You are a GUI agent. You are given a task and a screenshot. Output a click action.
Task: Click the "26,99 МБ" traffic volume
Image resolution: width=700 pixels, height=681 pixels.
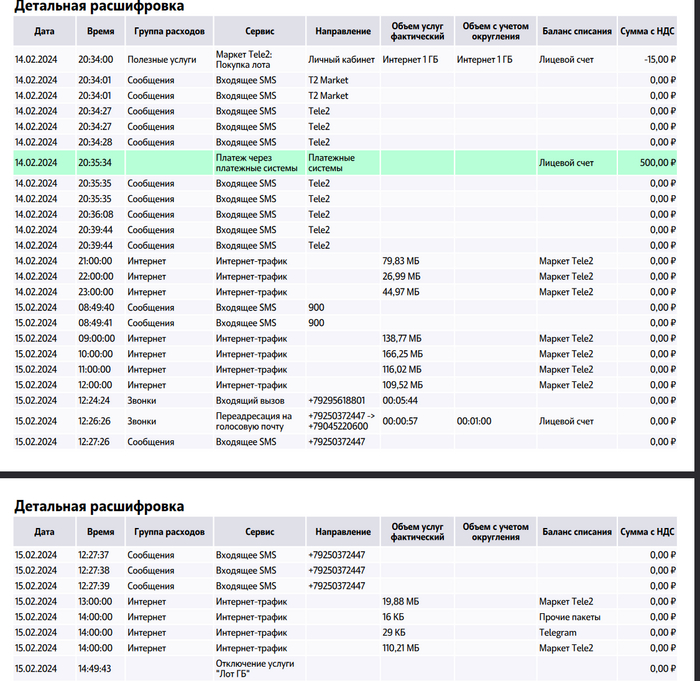pos(401,277)
